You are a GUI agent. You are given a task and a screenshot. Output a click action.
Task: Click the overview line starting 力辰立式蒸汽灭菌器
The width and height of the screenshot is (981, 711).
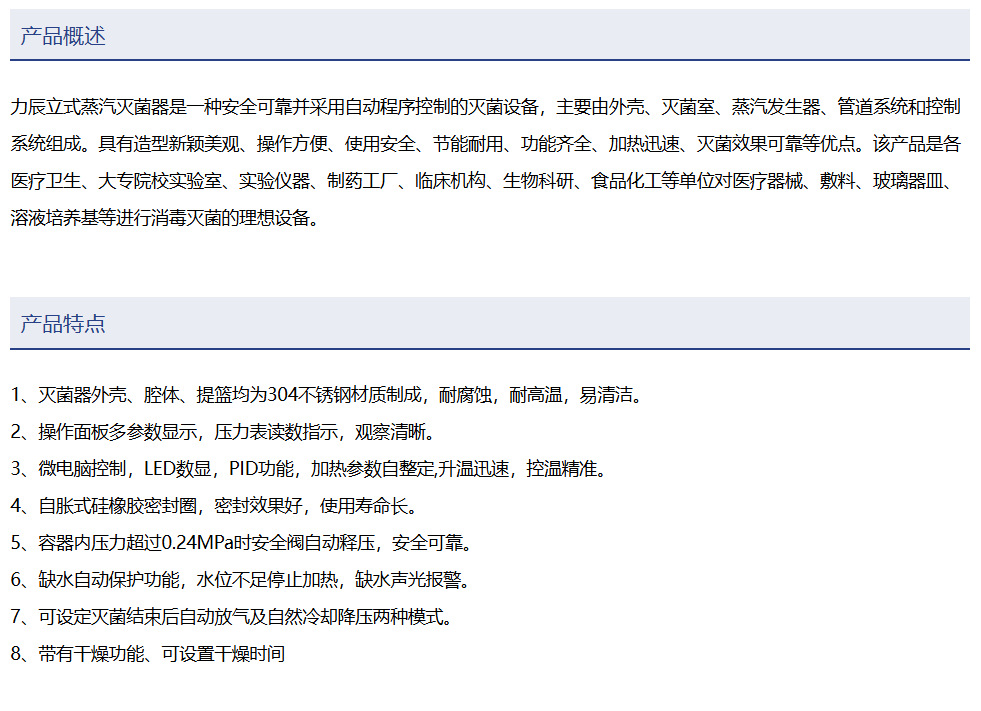pos(485,107)
